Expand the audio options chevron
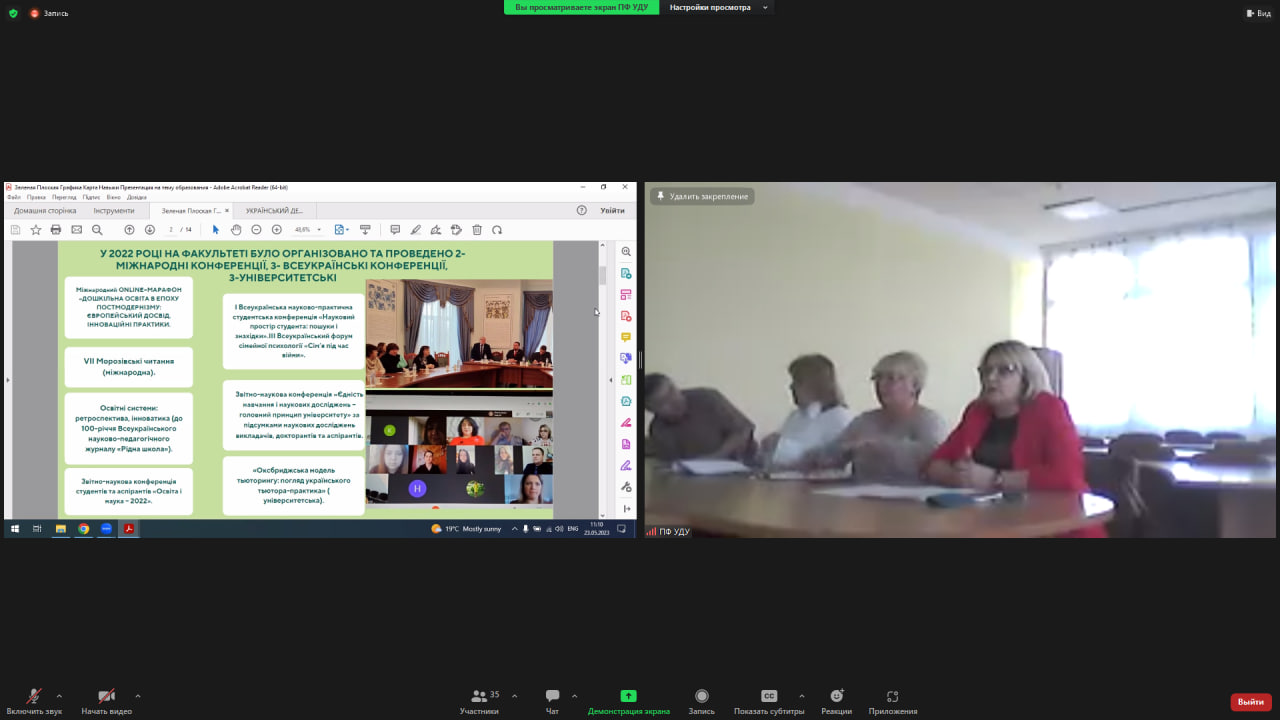Viewport: 1280px width, 720px height. pos(59,696)
